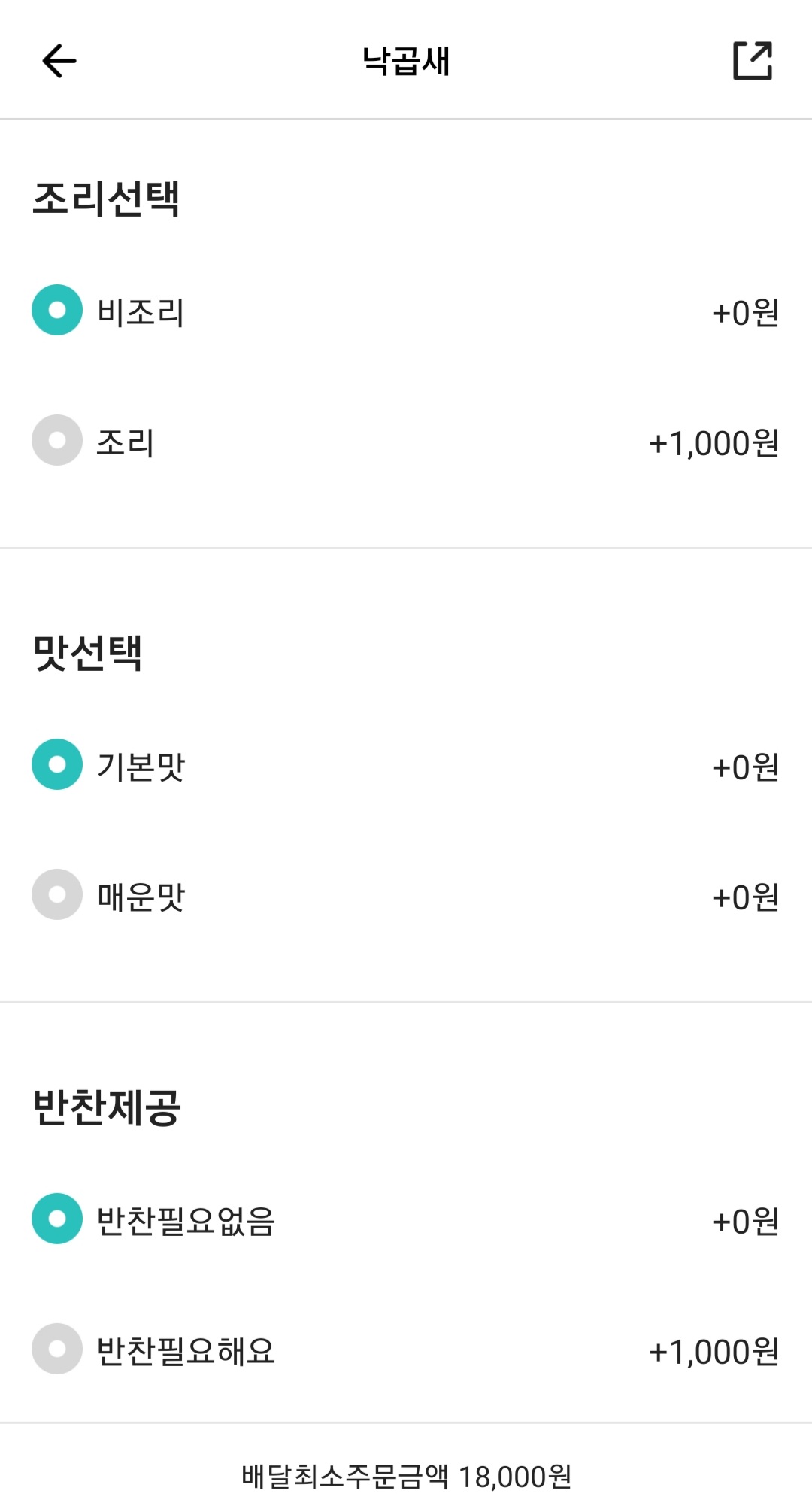Viewport: 812px width, 1512px height.
Task: Go back using the arrow icon
Action: (x=59, y=61)
